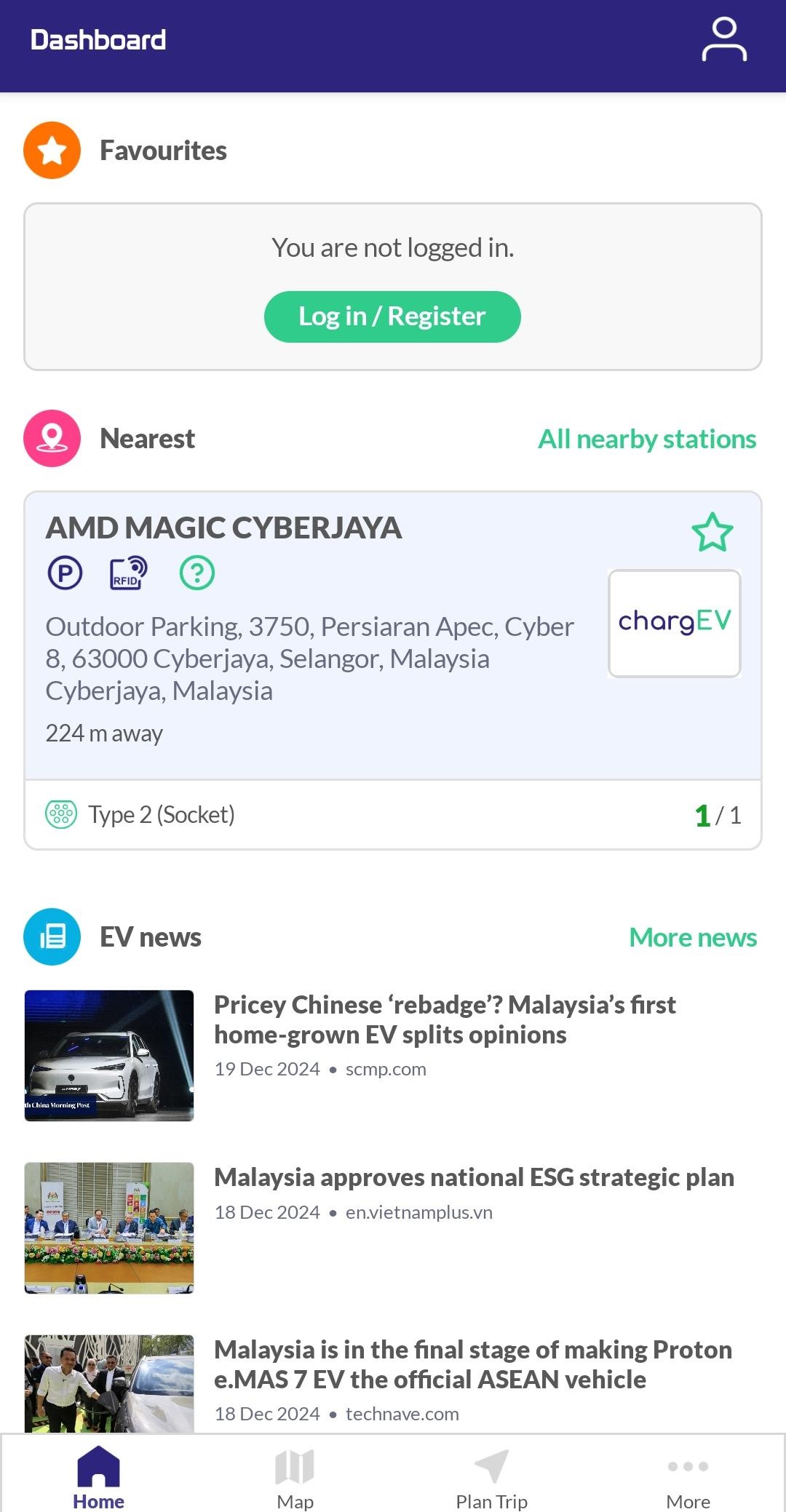Tap the Type 2 socket connector icon

[x=61, y=814]
